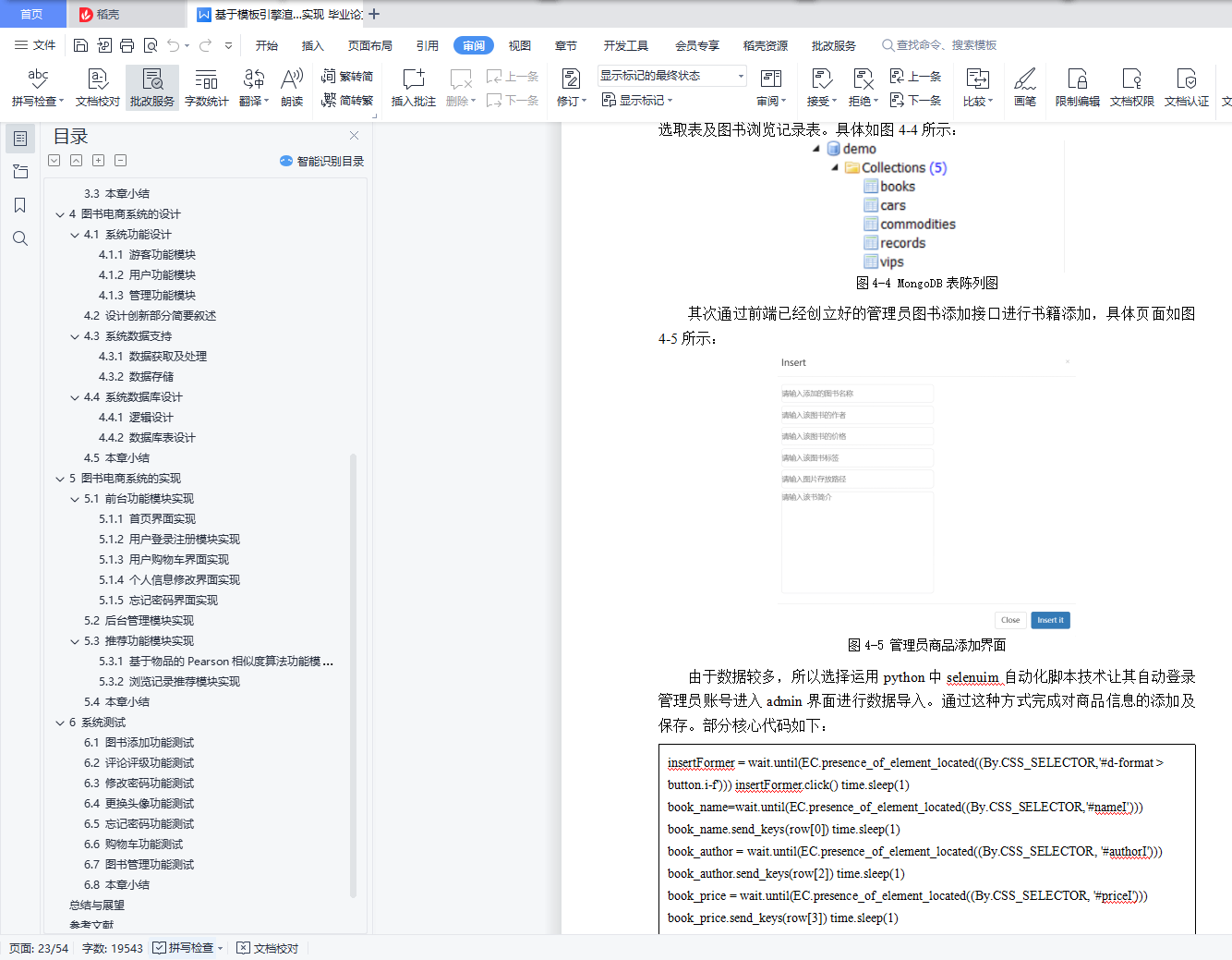
Task: Open the quick toolbar customize dropdown arrow
Action: (x=228, y=45)
